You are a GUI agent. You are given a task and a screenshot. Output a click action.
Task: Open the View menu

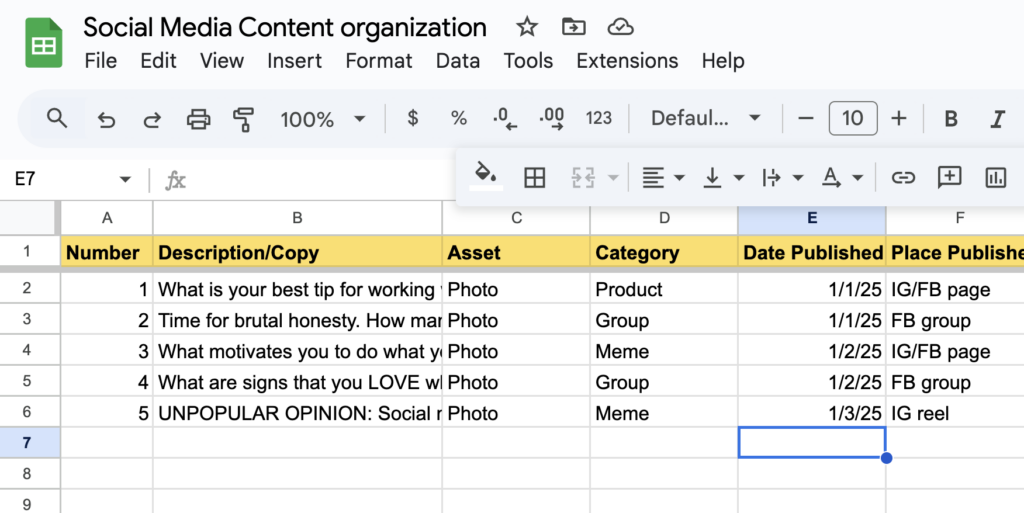tap(222, 61)
